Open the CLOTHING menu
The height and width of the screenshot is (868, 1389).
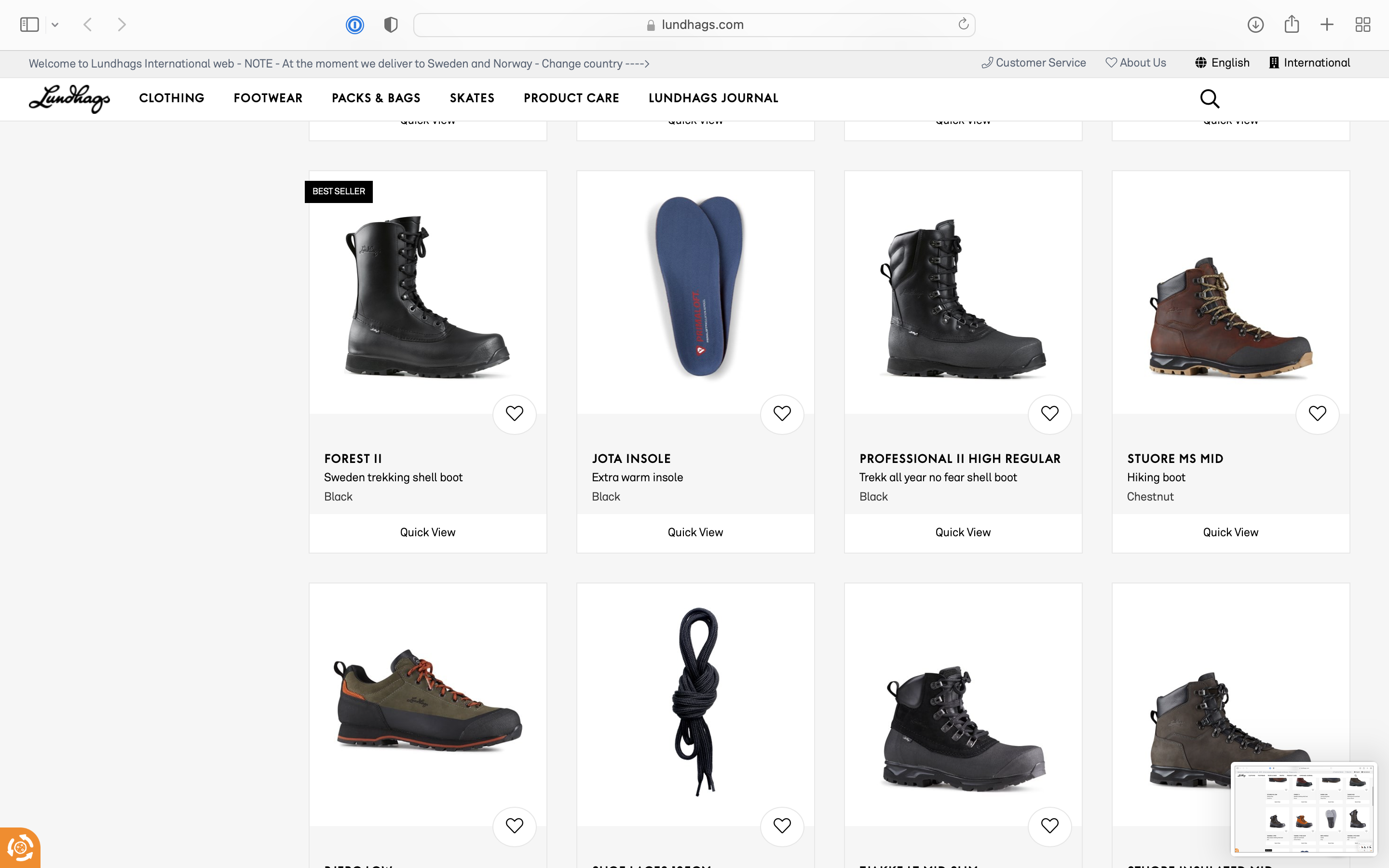[x=172, y=98]
